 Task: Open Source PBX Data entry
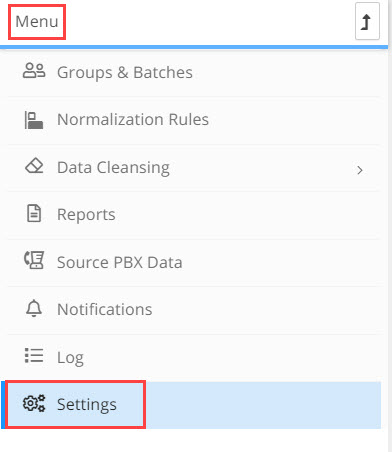click(x=194, y=262)
